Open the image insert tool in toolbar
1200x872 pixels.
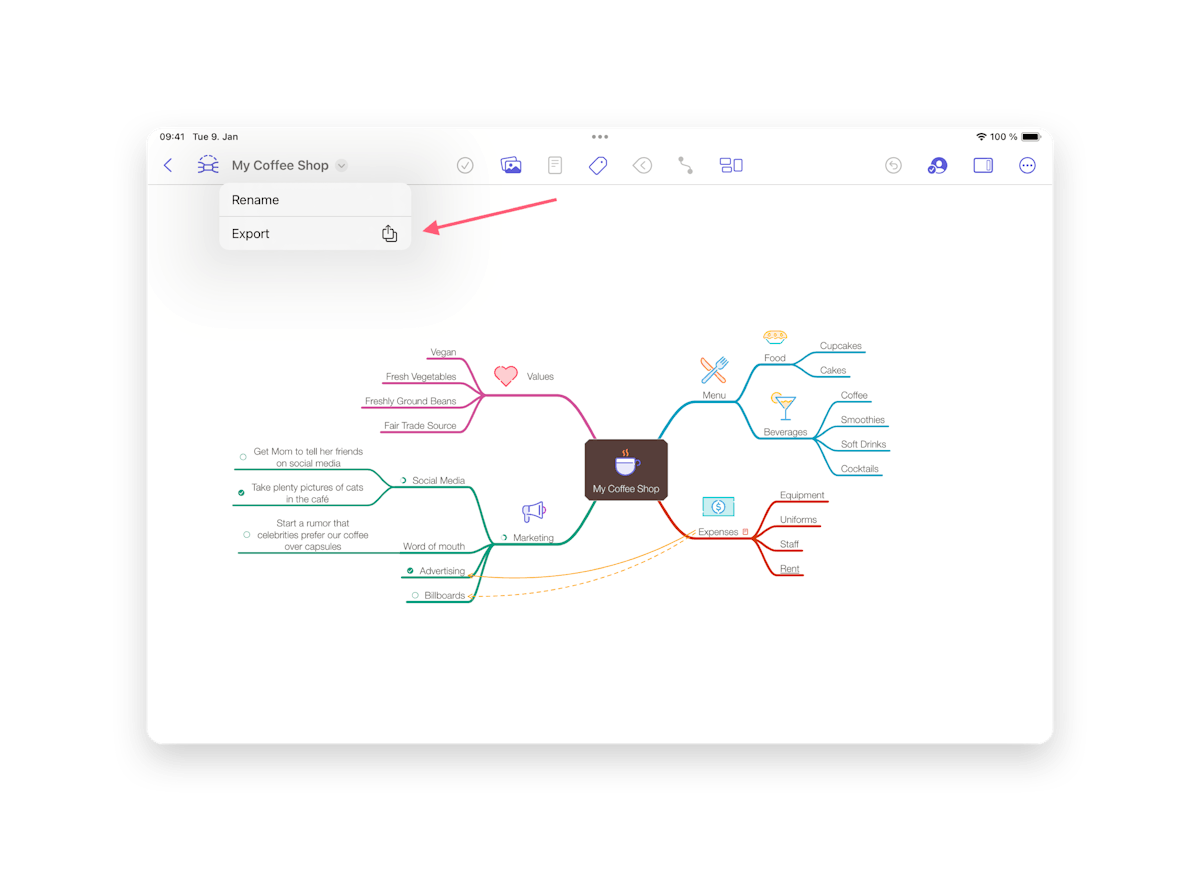(511, 165)
